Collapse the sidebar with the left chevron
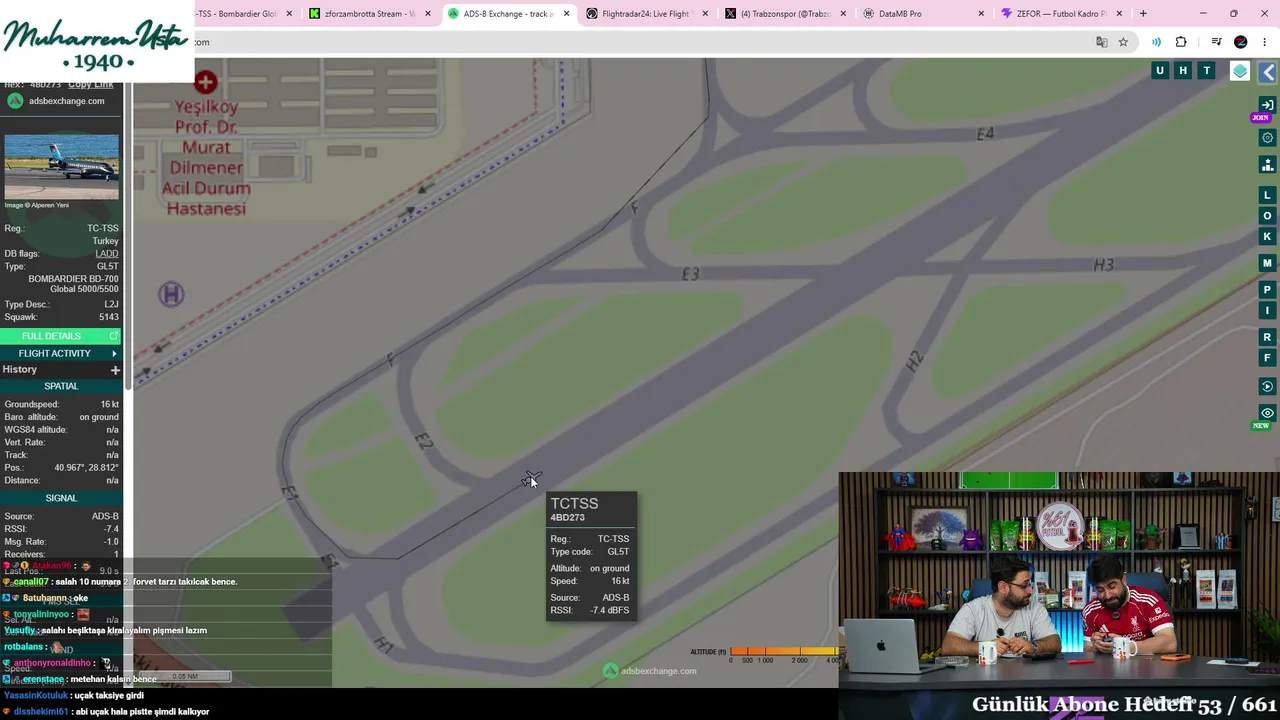 pos(1268,72)
